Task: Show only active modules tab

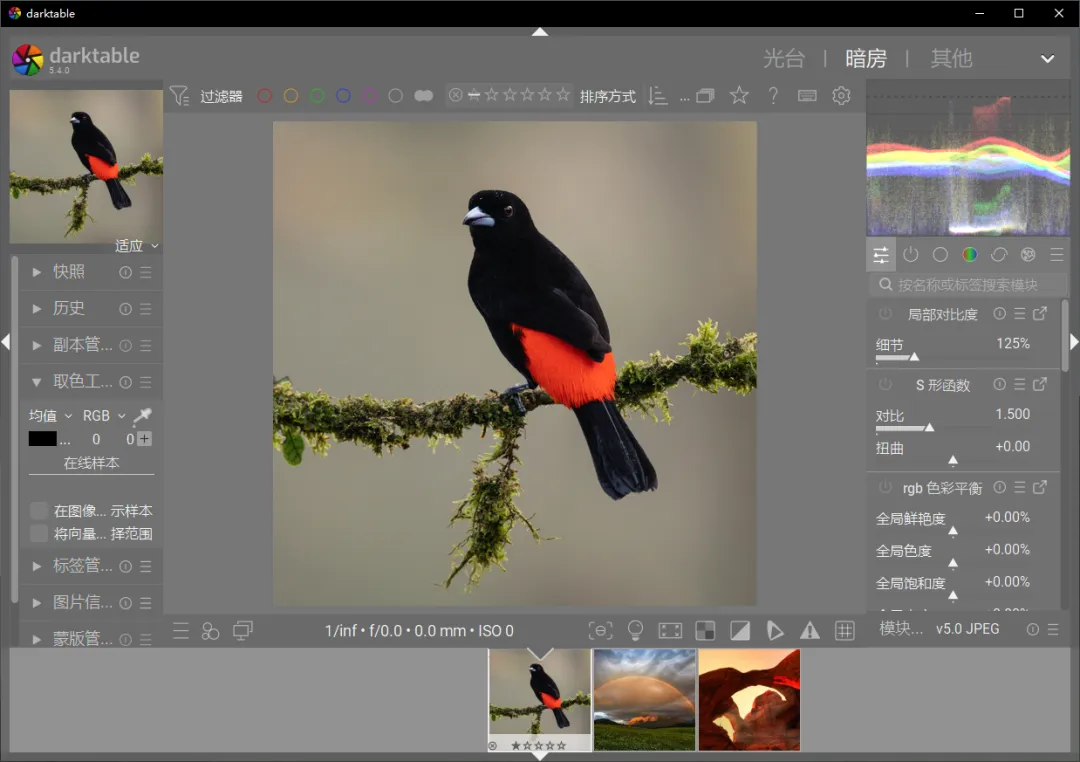Action: [x=911, y=255]
